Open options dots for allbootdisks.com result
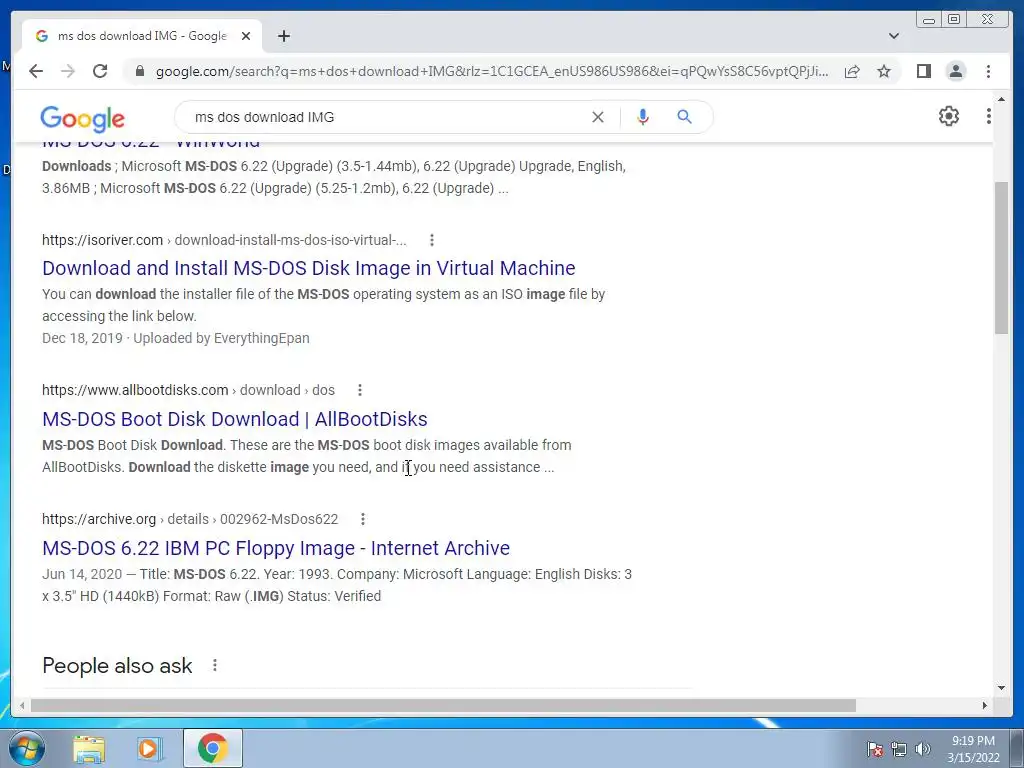Viewport: 1024px width, 768px height. click(x=359, y=390)
